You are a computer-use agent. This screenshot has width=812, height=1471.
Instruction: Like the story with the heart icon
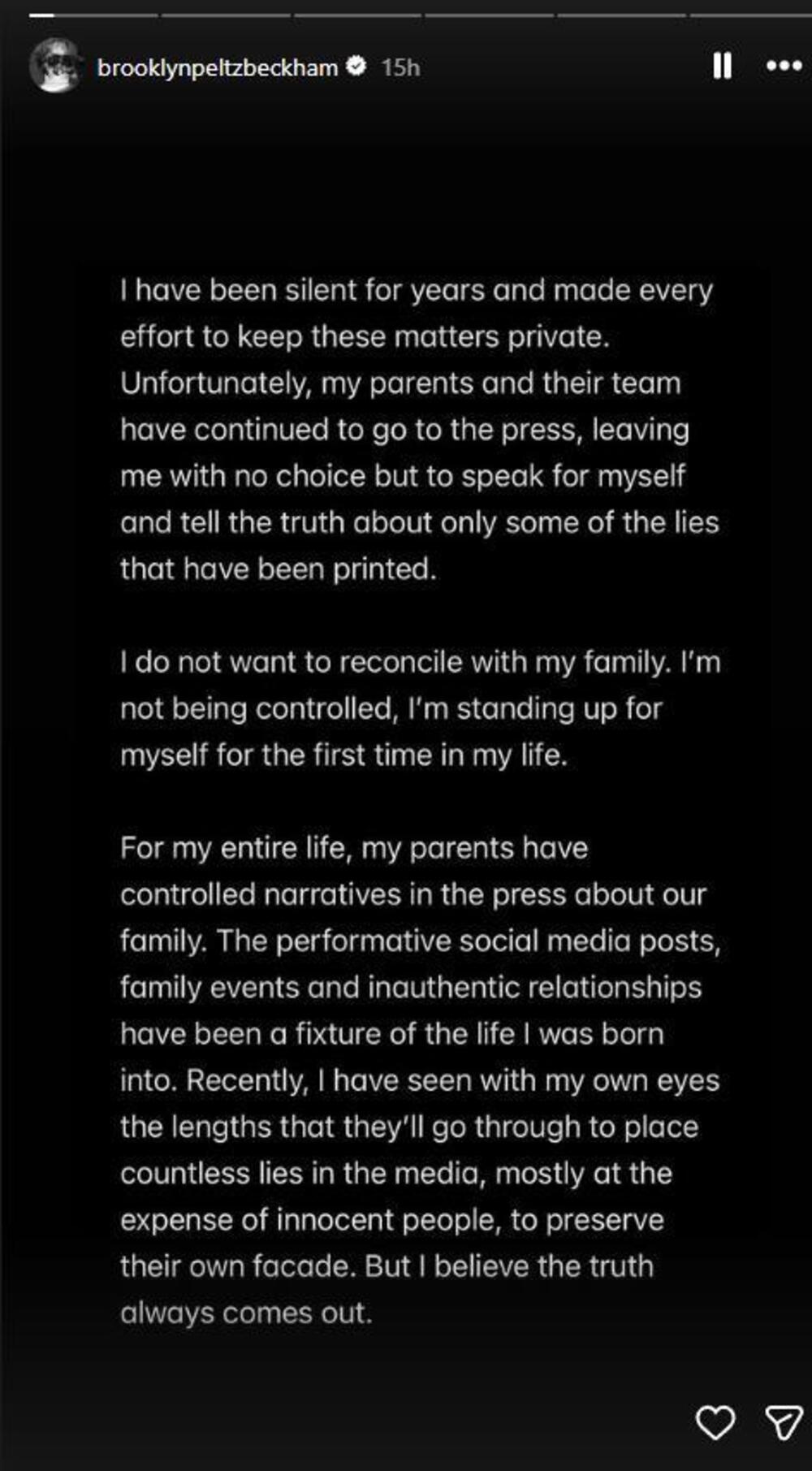click(715, 1422)
